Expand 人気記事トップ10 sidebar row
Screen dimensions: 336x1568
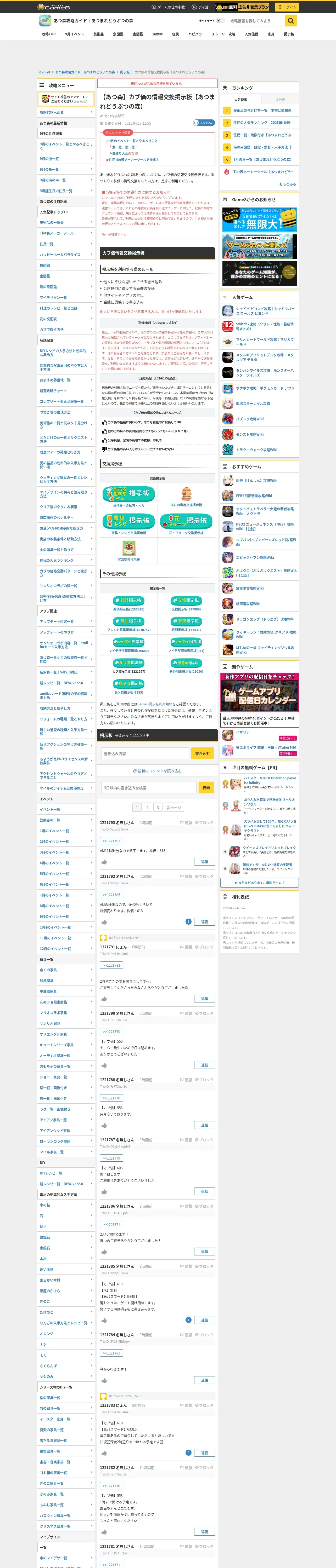[66, 212]
